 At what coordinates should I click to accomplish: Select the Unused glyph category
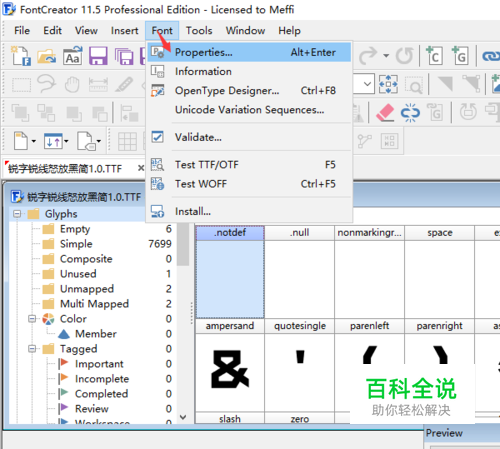point(78,274)
